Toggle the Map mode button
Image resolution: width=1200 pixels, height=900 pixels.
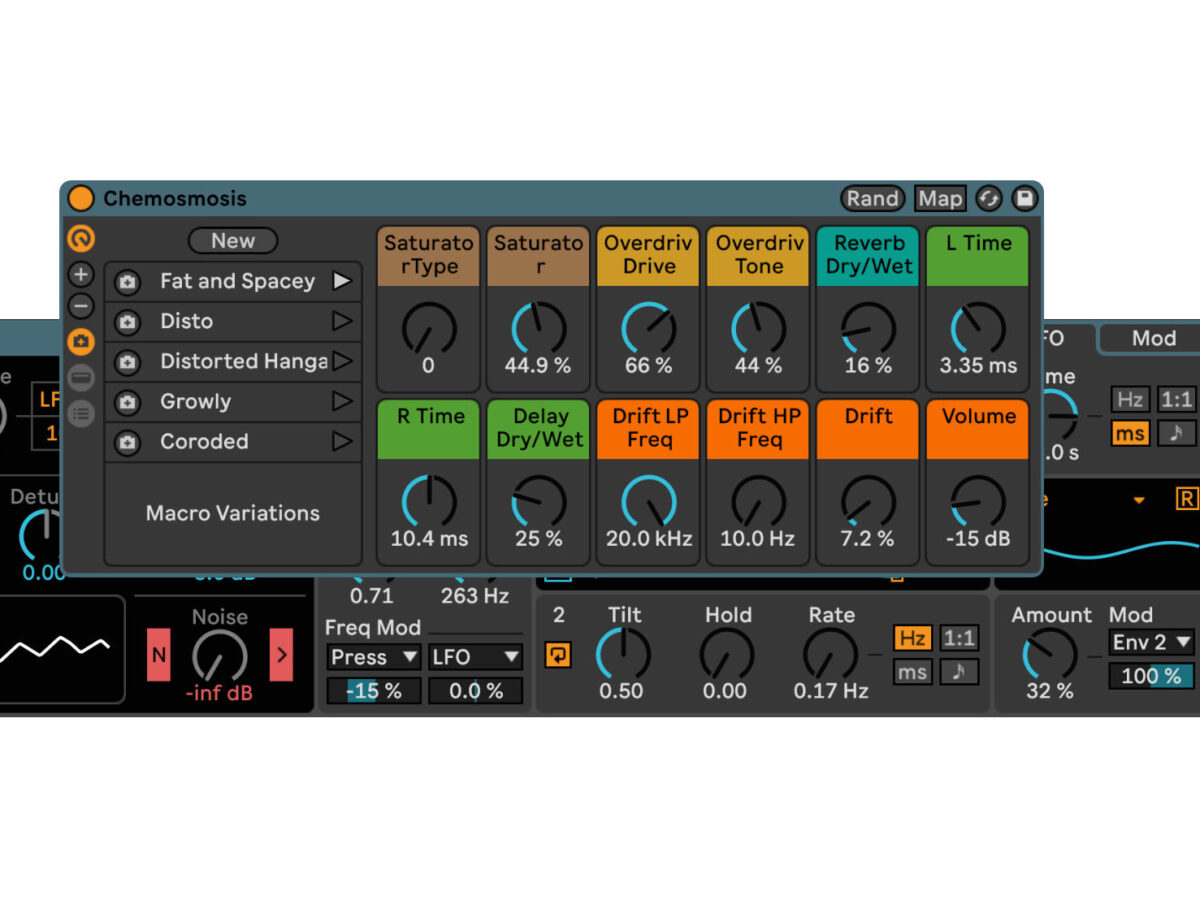(x=939, y=198)
